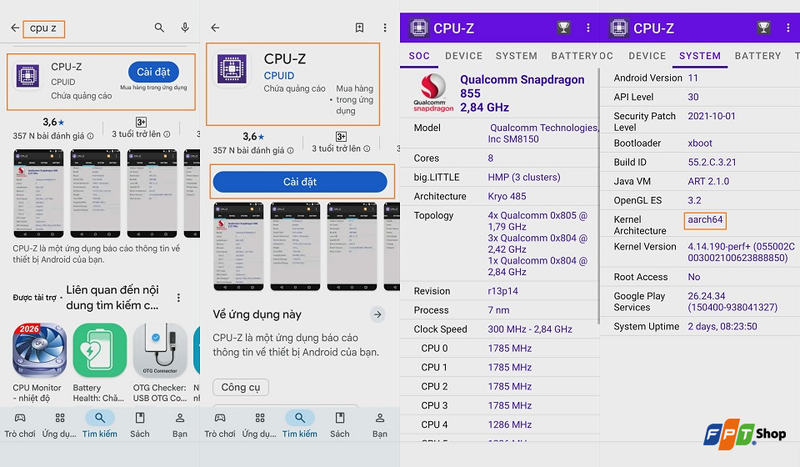Tap the Tìm kiếm search icon in the second bottom bar

point(300,418)
